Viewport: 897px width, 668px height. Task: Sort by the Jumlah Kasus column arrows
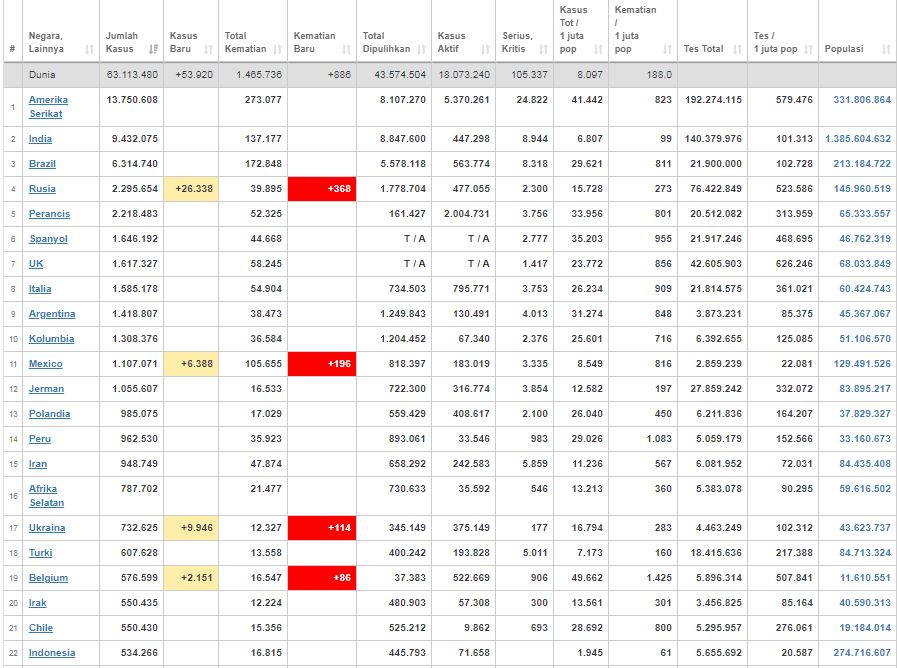(153, 49)
